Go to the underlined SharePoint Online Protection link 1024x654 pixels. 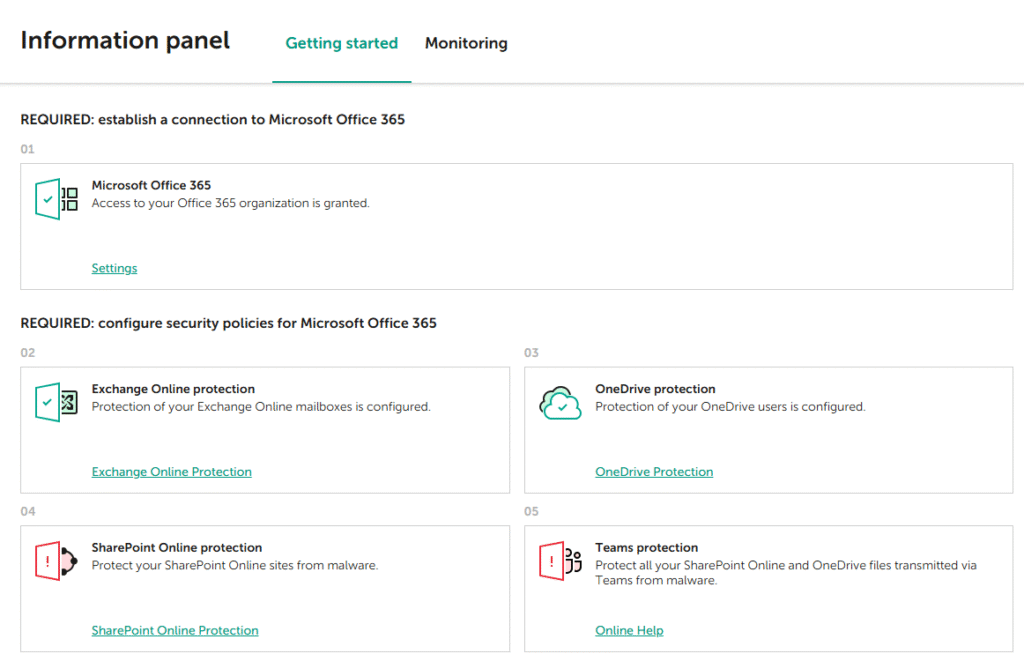175,630
